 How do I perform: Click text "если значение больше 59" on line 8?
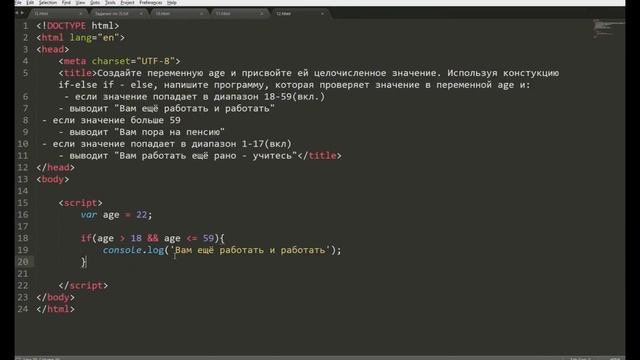[x=116, y=120]
